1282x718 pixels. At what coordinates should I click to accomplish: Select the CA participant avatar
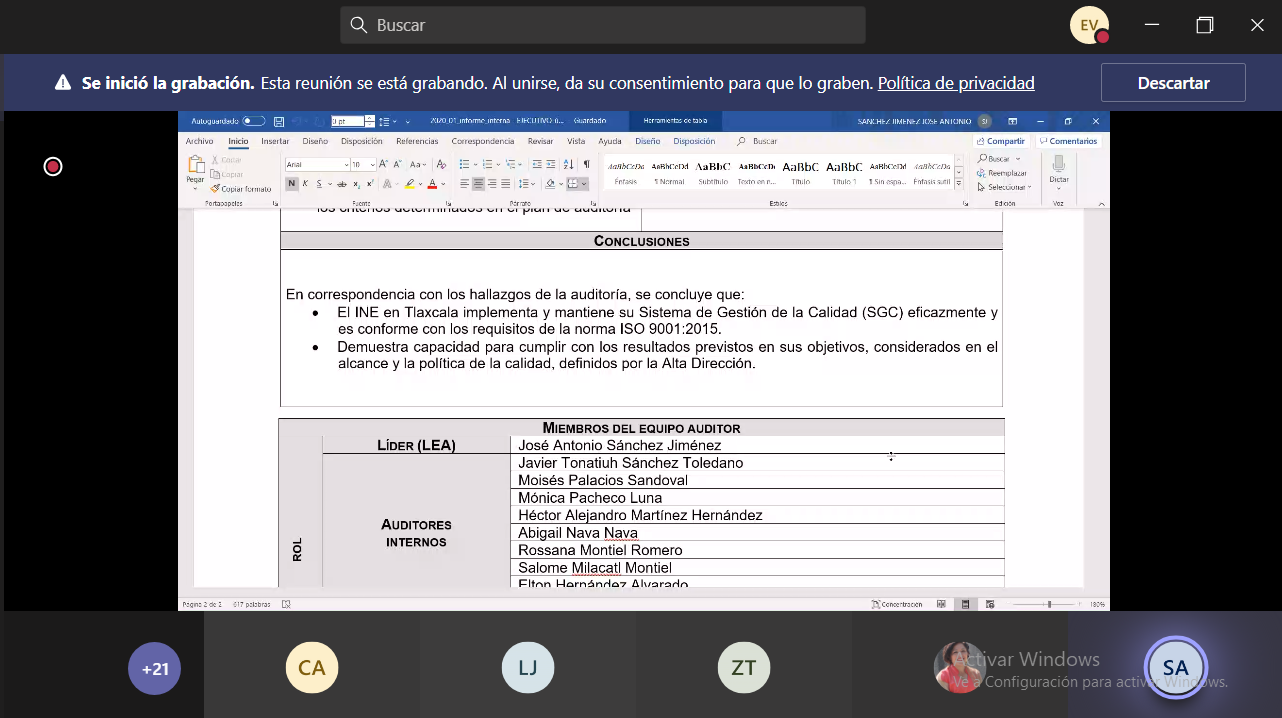pos(312,668)
